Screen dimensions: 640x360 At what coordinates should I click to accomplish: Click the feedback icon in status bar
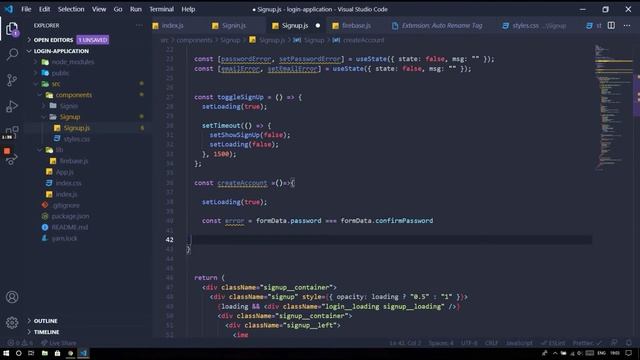click(x=614, y=343)
